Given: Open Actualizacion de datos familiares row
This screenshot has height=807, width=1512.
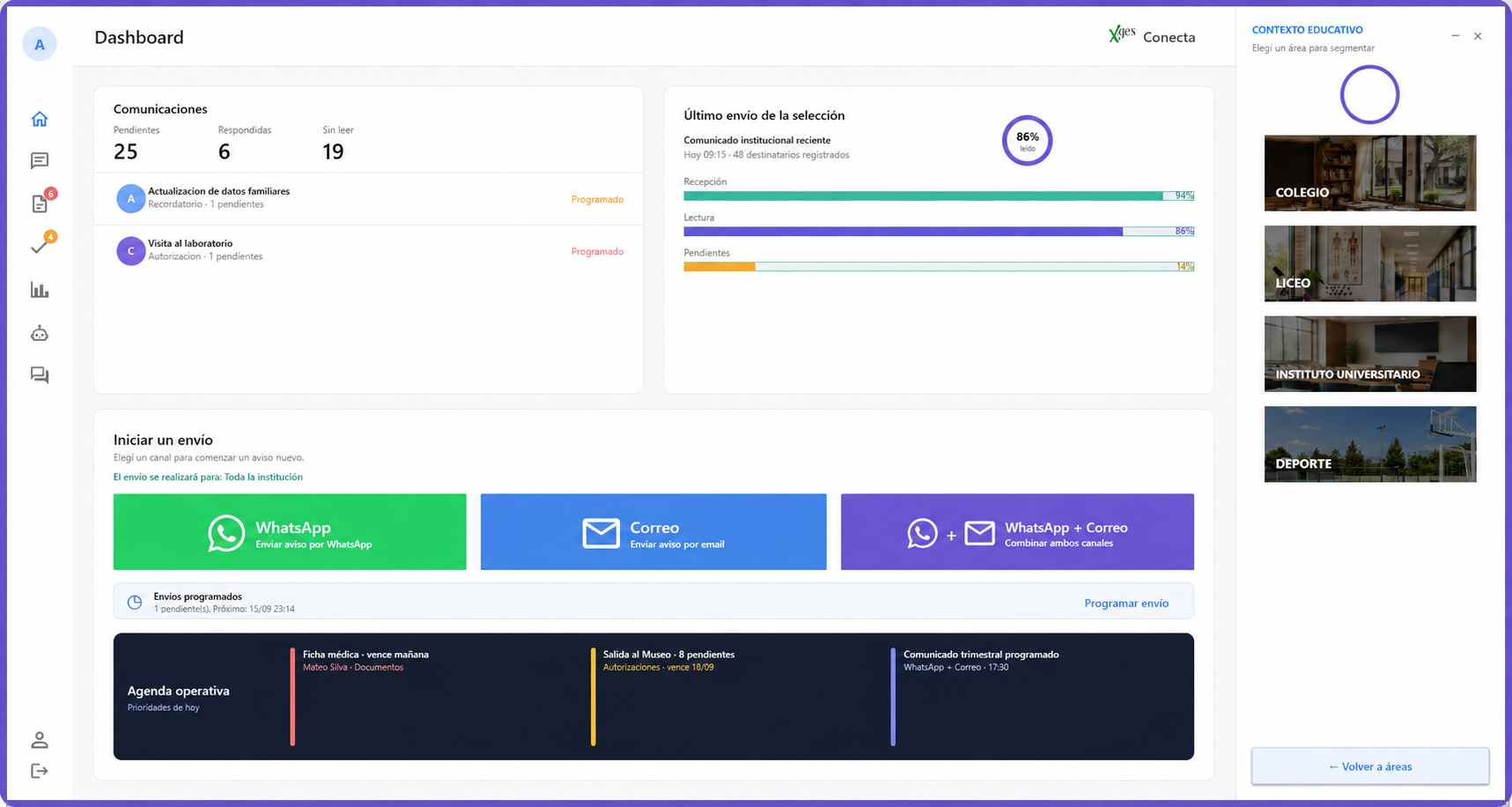Looking at the screenshot, I should (368, 199).
